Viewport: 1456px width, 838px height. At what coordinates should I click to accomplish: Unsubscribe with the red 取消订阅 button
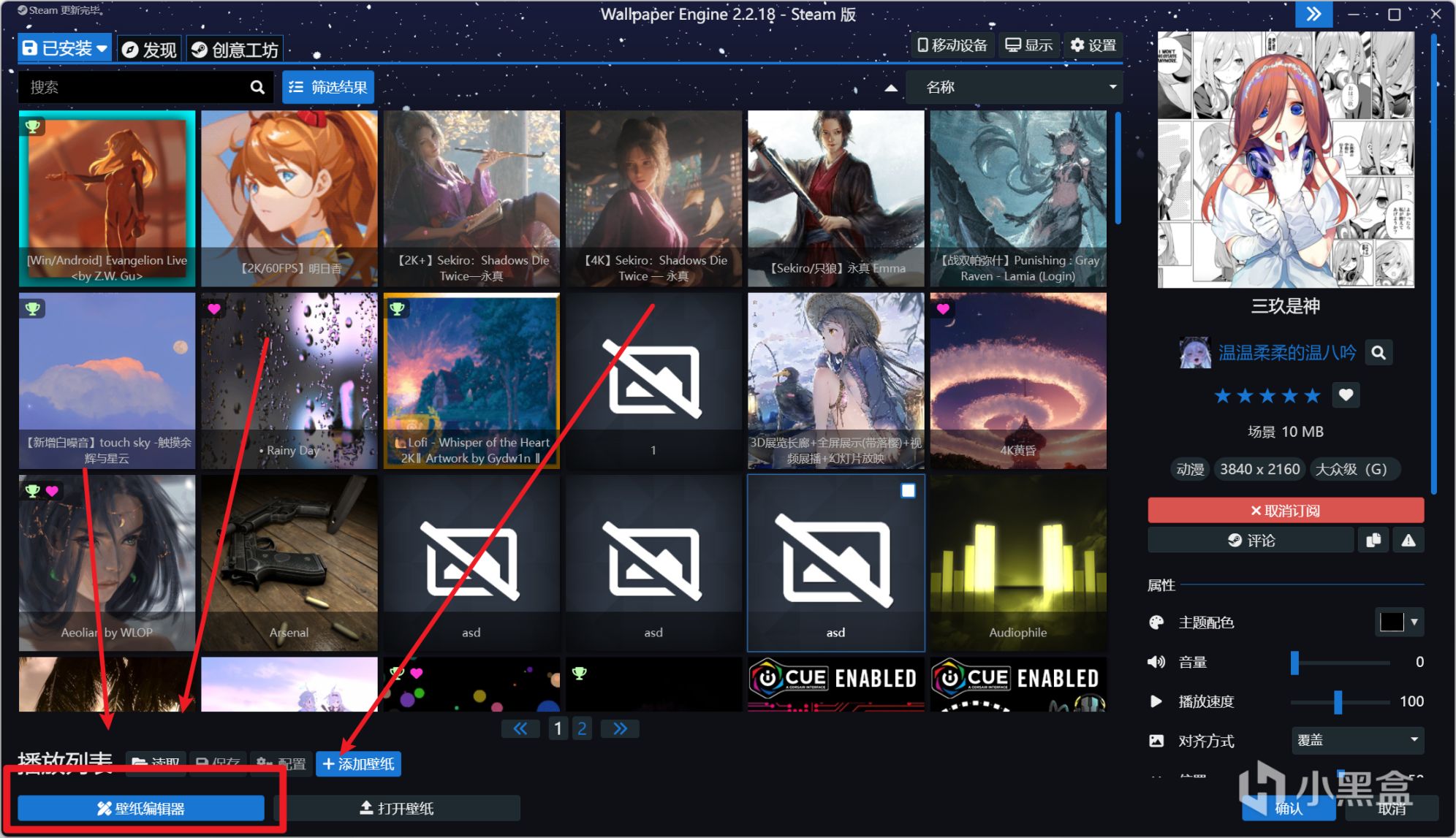pos(1286,510)
